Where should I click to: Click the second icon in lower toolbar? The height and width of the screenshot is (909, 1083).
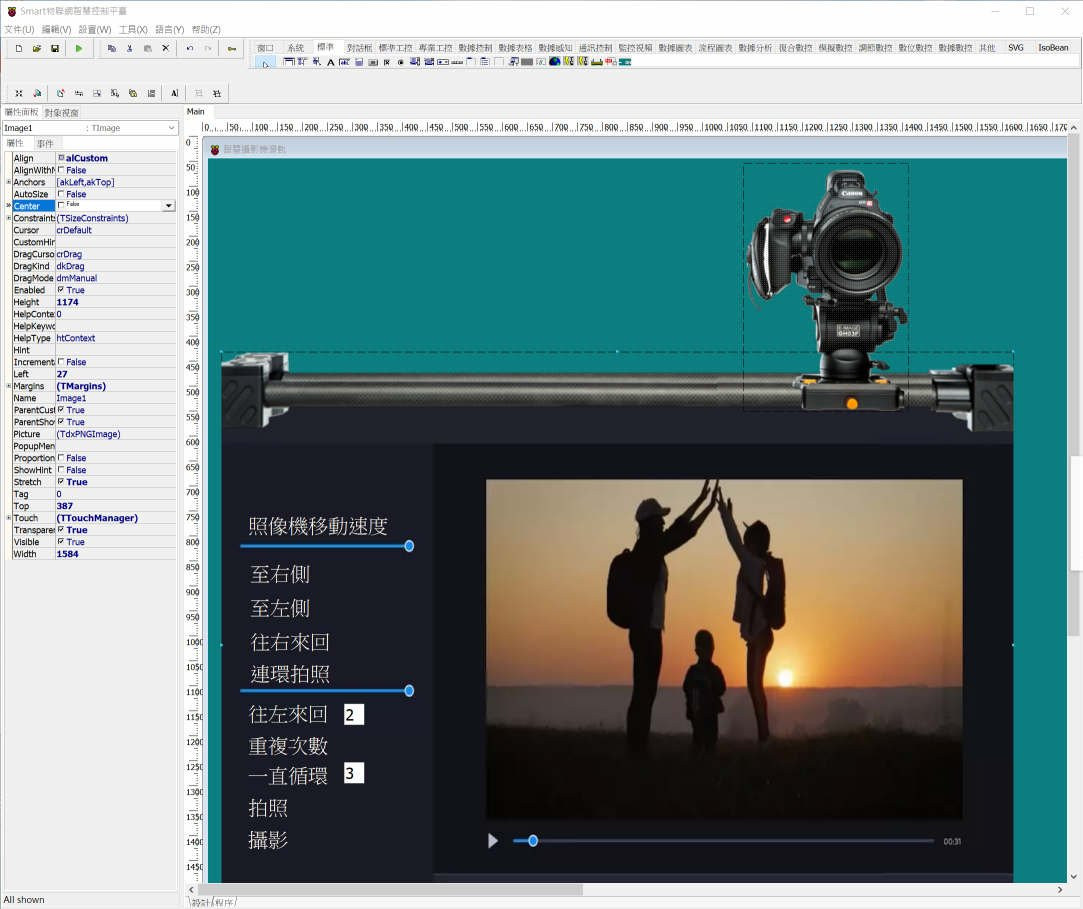[x=37, y=93]
